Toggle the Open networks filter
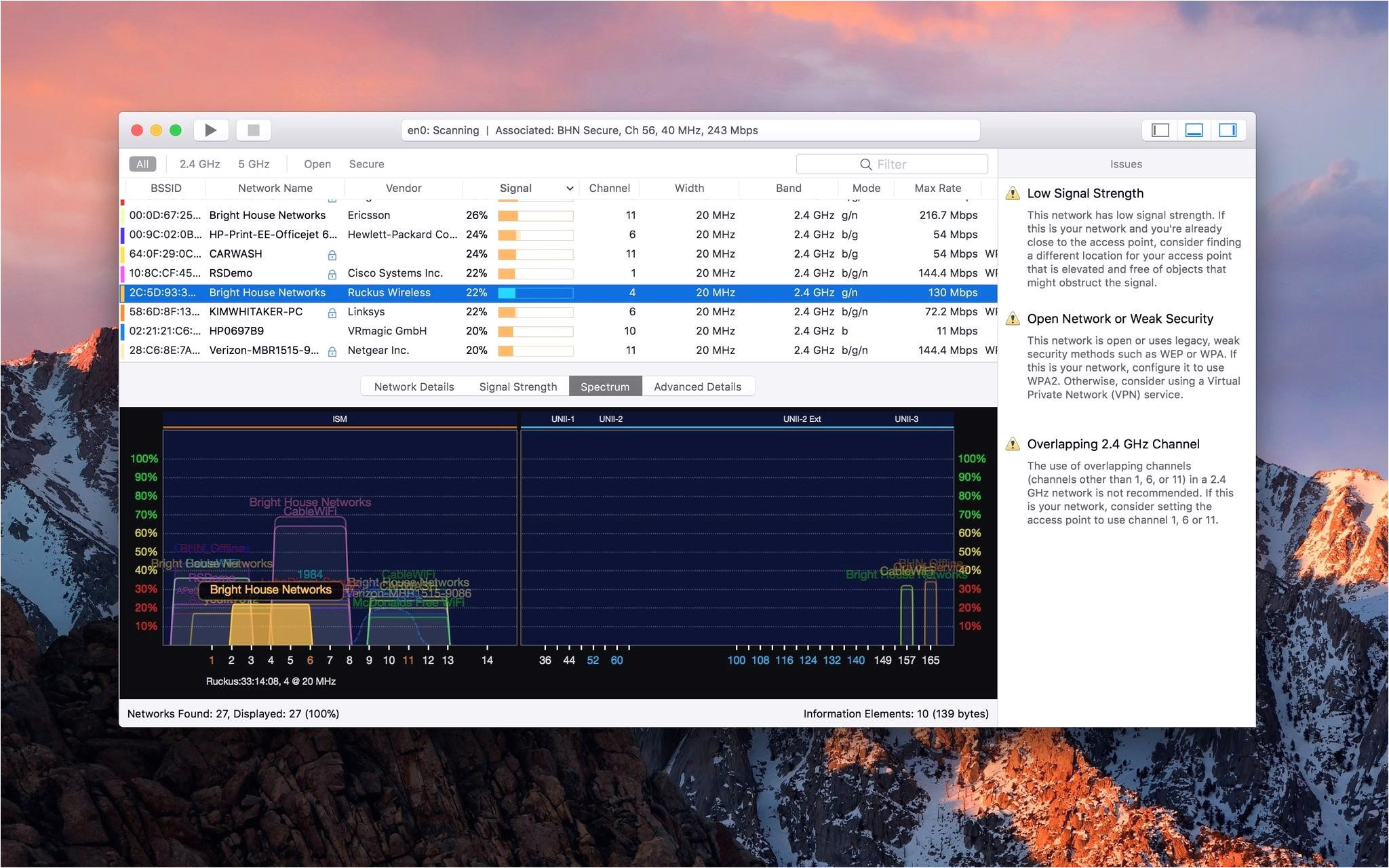 tap(317, 164)
